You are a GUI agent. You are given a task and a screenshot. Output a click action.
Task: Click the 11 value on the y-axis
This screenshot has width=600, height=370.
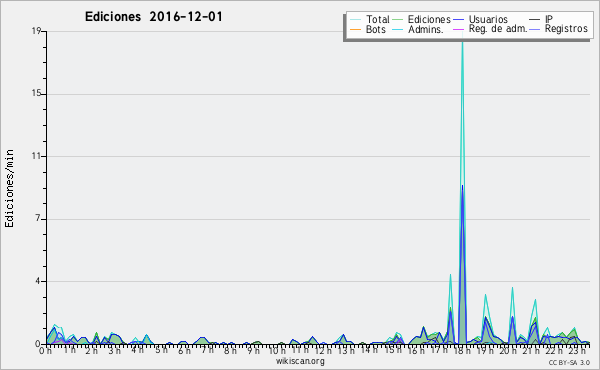click(36, 156)
